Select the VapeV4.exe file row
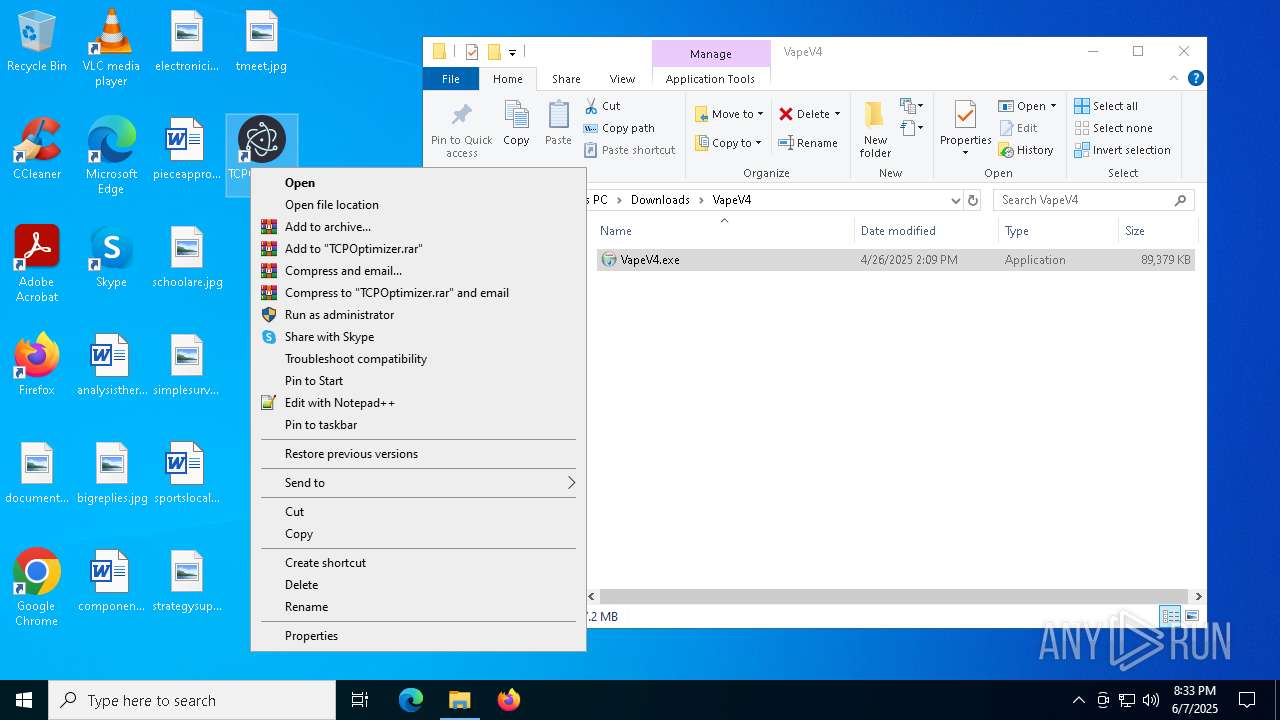The height and width of the screenshot is (720, 1280). 895,260
